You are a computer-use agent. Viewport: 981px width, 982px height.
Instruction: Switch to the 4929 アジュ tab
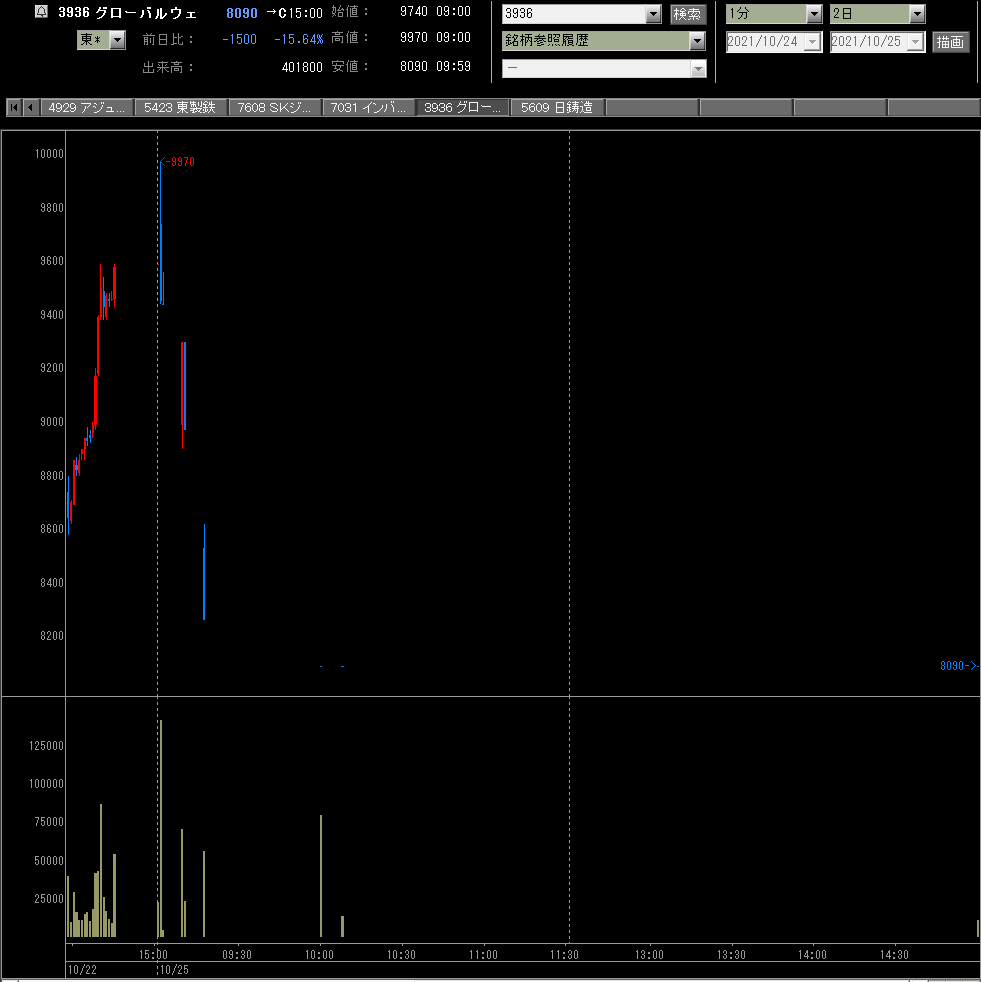tap(87, 108)
